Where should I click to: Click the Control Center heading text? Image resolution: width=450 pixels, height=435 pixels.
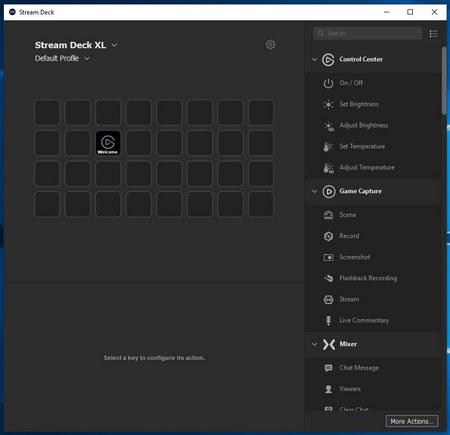361,59
